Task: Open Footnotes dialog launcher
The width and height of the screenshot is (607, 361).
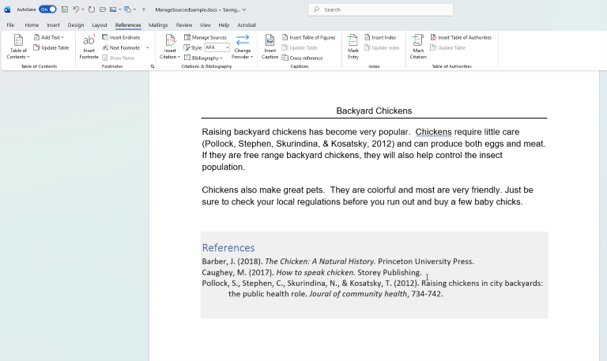Action: 153,67
